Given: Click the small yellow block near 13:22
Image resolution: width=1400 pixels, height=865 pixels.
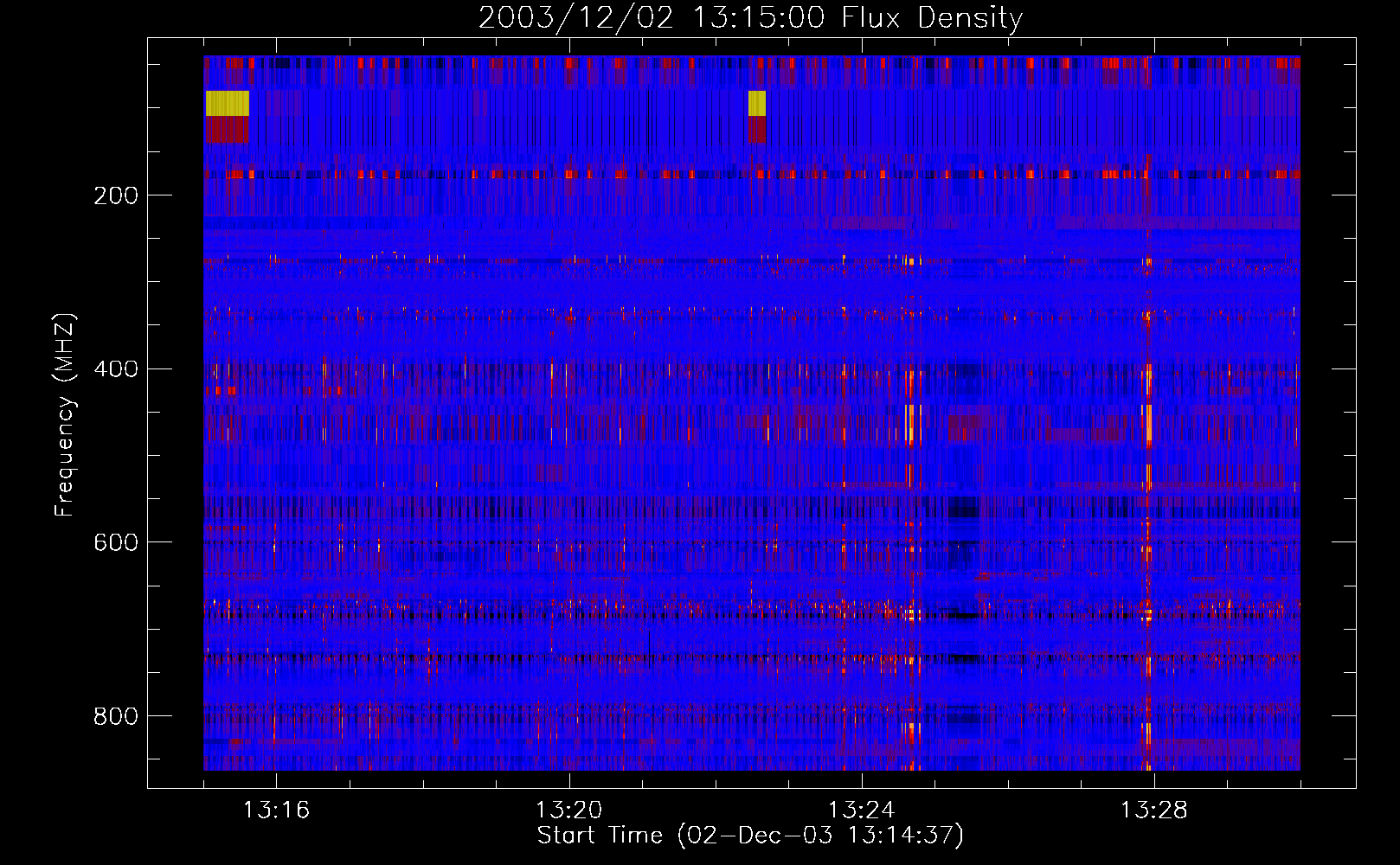Looking at the screenshot, I should [x=757, y=103].
